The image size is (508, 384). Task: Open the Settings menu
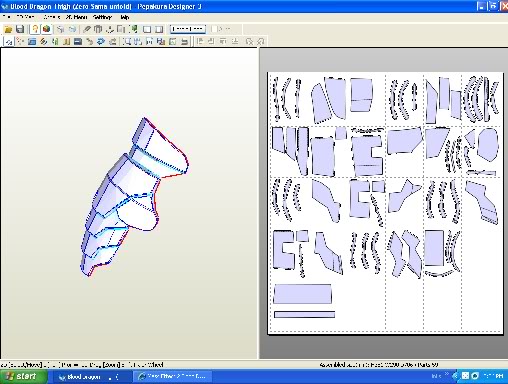coord(102,17)
